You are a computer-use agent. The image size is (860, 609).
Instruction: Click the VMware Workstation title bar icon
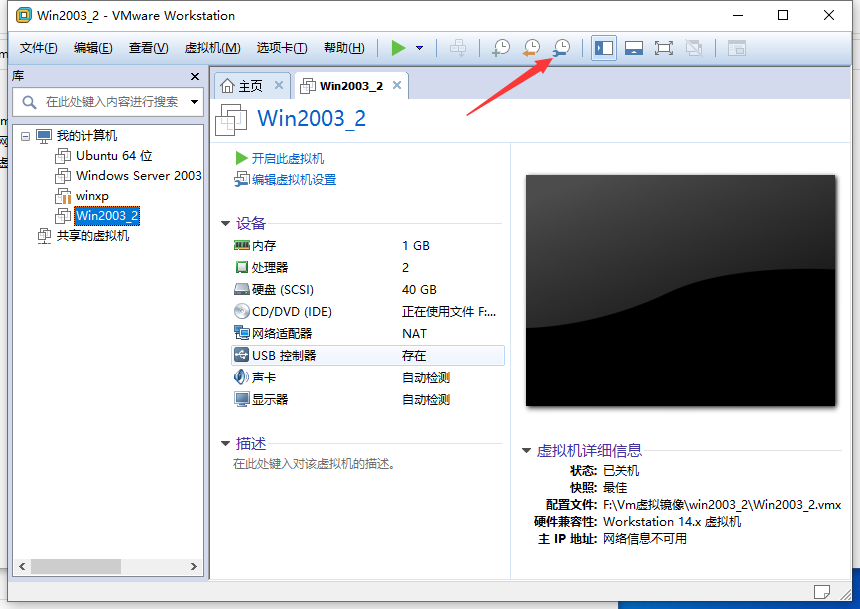point(24,15)
